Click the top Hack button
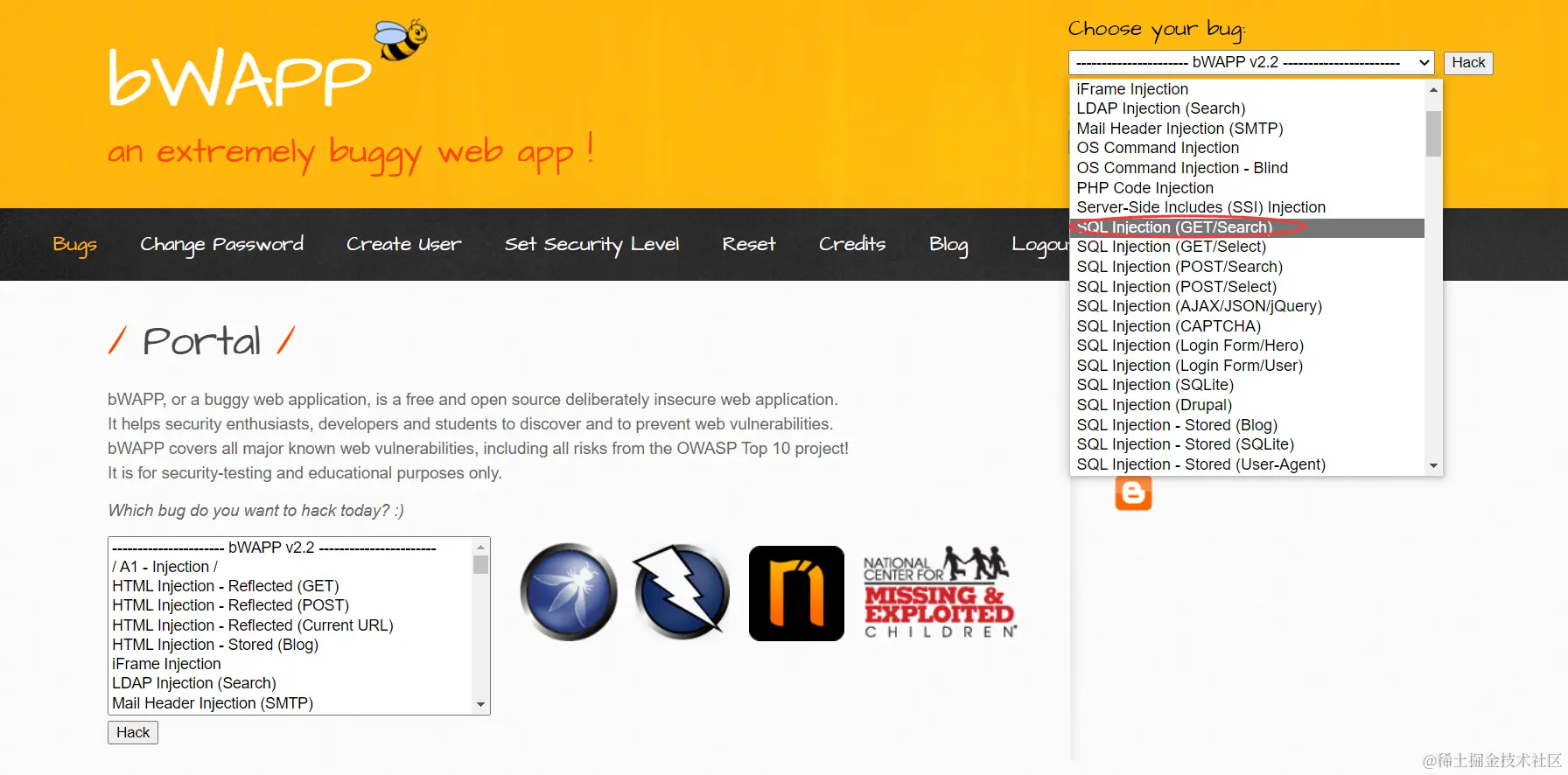1568x775 pixels. [1468, 62]
